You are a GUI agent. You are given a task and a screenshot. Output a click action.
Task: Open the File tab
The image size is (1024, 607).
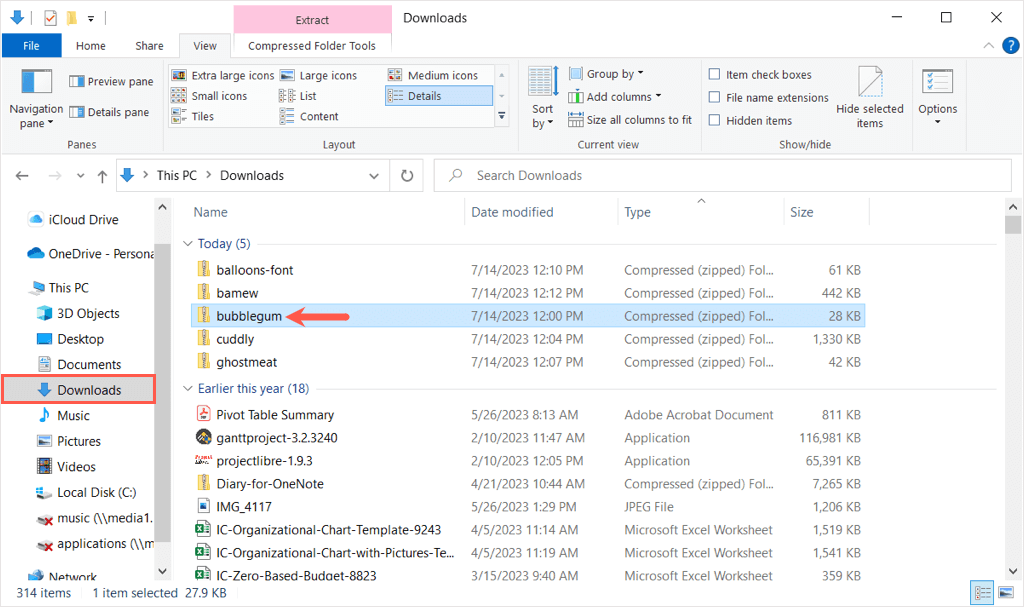coord(31,46)
